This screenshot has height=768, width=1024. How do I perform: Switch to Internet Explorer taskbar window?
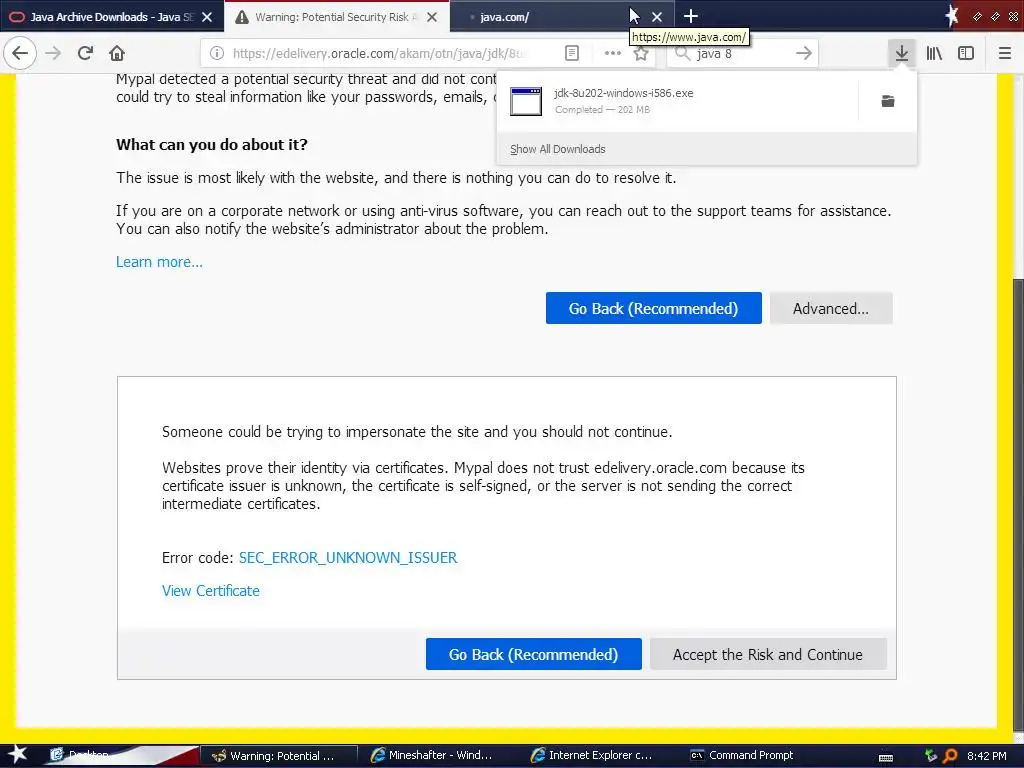[x=591, y=756]
